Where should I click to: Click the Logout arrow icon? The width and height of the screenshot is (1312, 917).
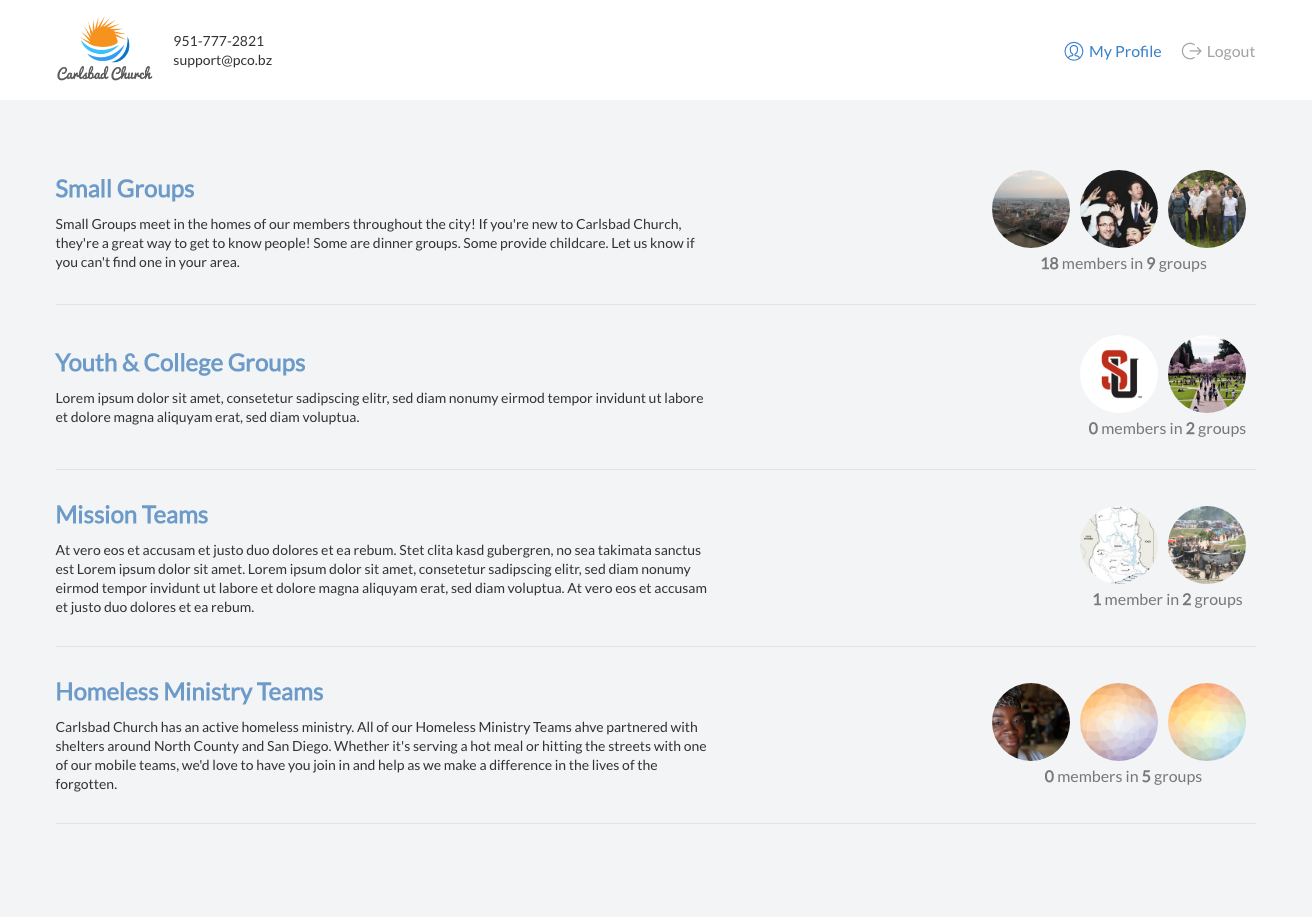pos(1190,50)
